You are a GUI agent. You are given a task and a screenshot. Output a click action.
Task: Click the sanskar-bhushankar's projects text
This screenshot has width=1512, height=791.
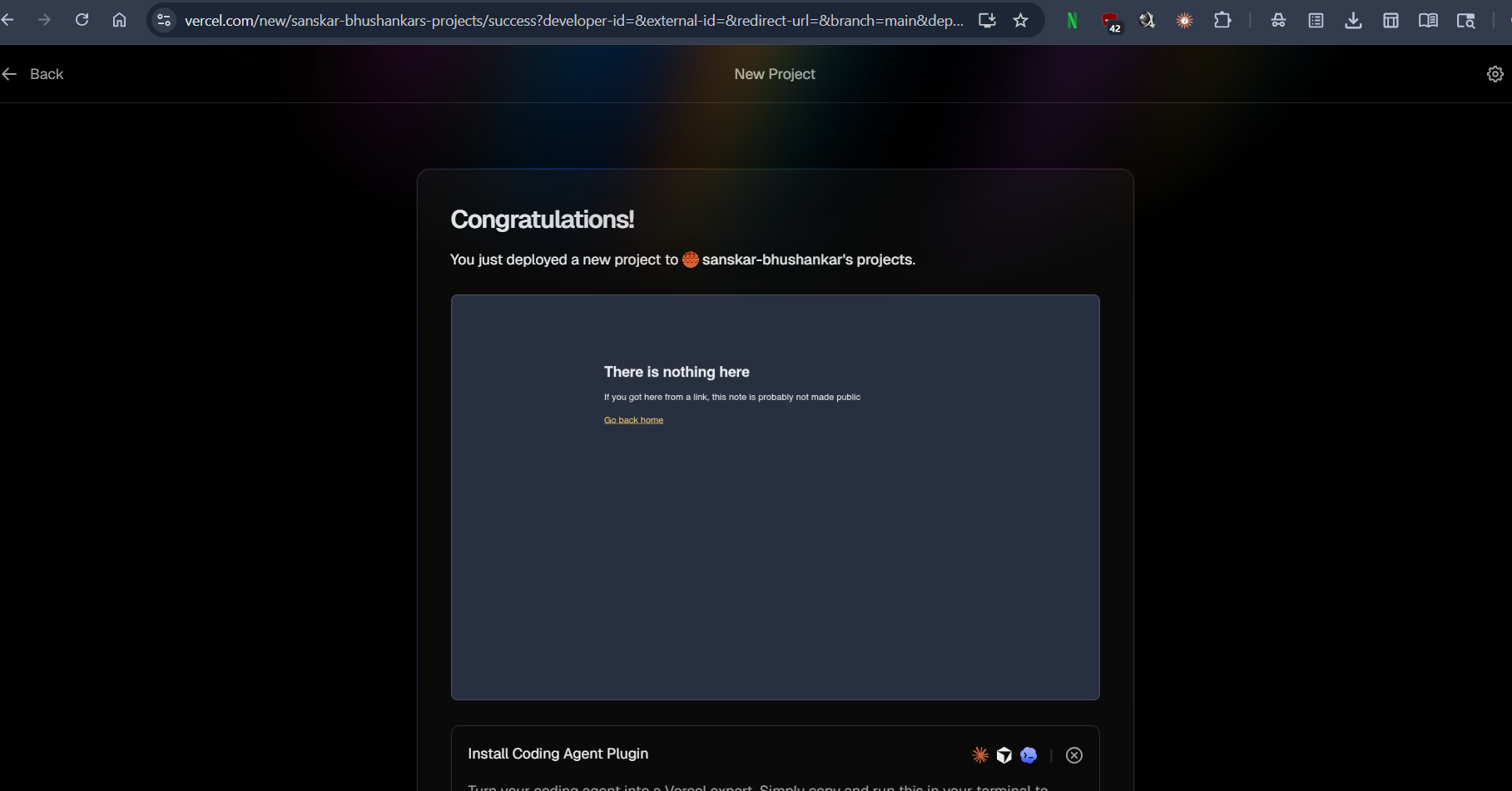click(809, 260)
